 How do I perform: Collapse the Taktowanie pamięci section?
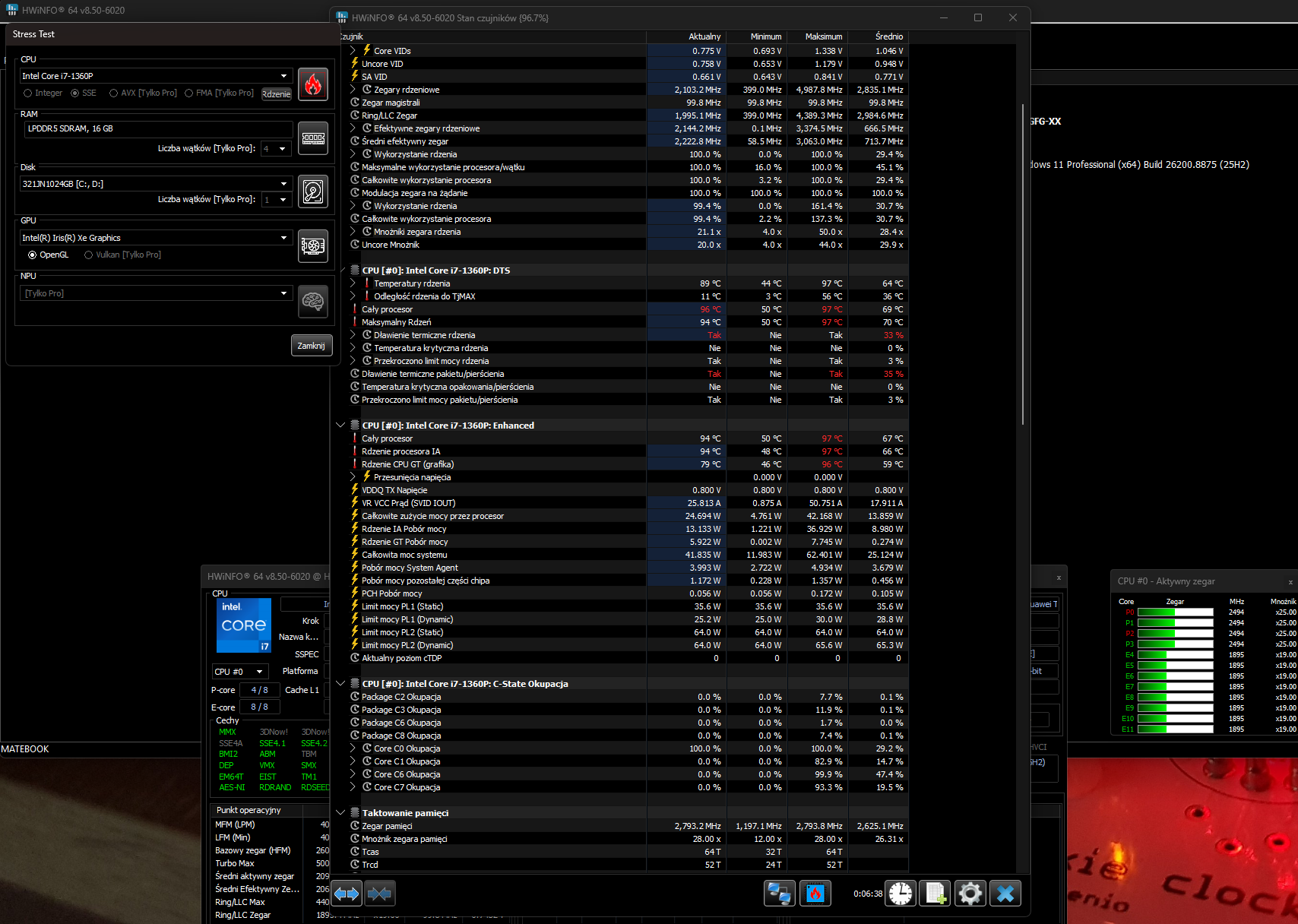coord(340,813)
